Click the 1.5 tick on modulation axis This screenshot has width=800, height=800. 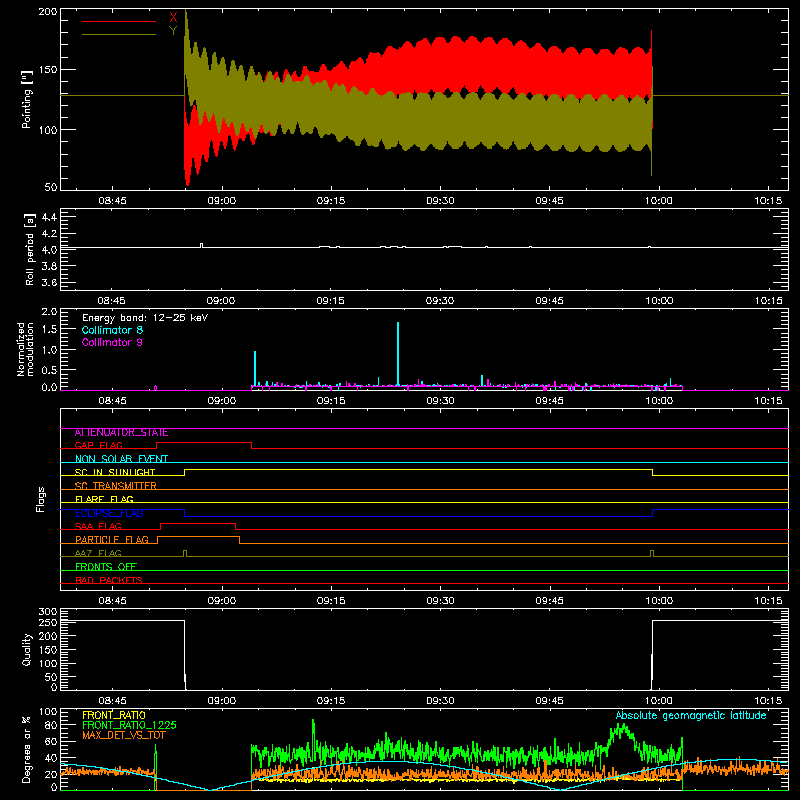[x=49, y=330]
